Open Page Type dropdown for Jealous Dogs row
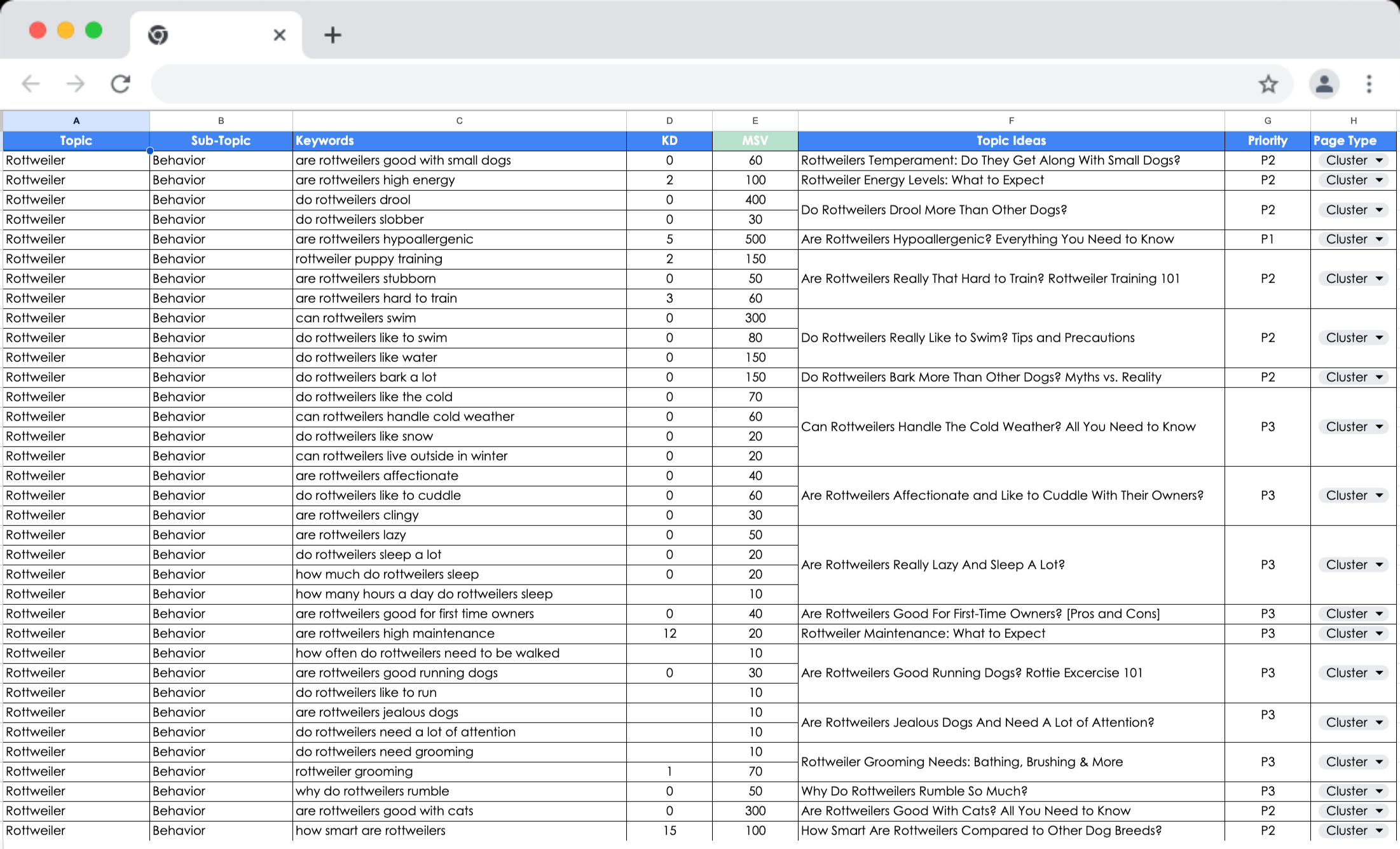 coord(1355,723)
